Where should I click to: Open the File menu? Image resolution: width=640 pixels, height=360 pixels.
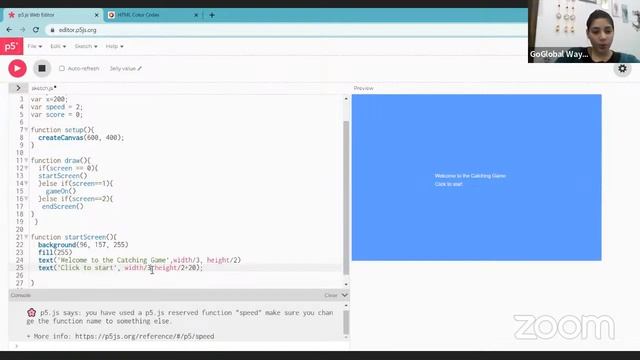tap(35, 47)
